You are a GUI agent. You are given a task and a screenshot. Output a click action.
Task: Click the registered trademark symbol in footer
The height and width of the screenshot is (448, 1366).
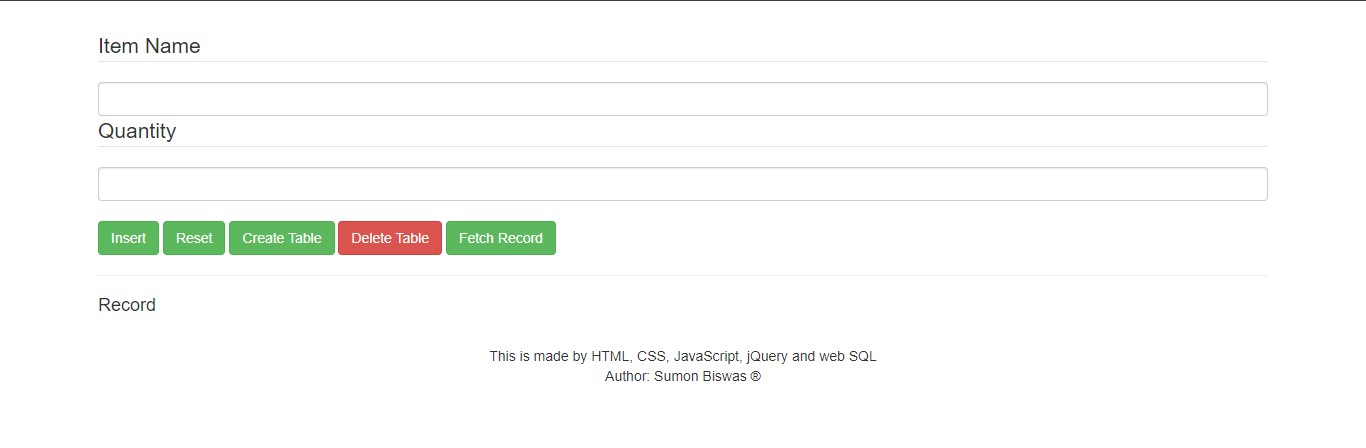756,377
